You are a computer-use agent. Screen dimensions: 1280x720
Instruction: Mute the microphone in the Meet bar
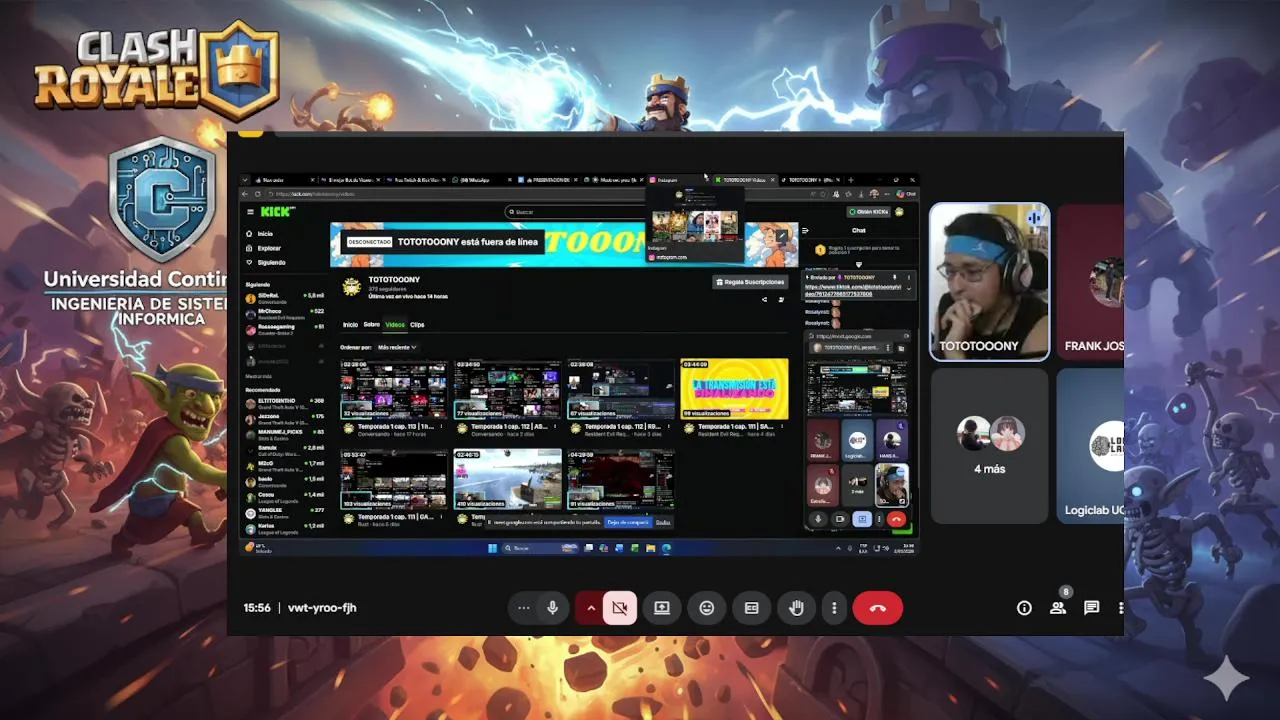[x=552, y=608]
